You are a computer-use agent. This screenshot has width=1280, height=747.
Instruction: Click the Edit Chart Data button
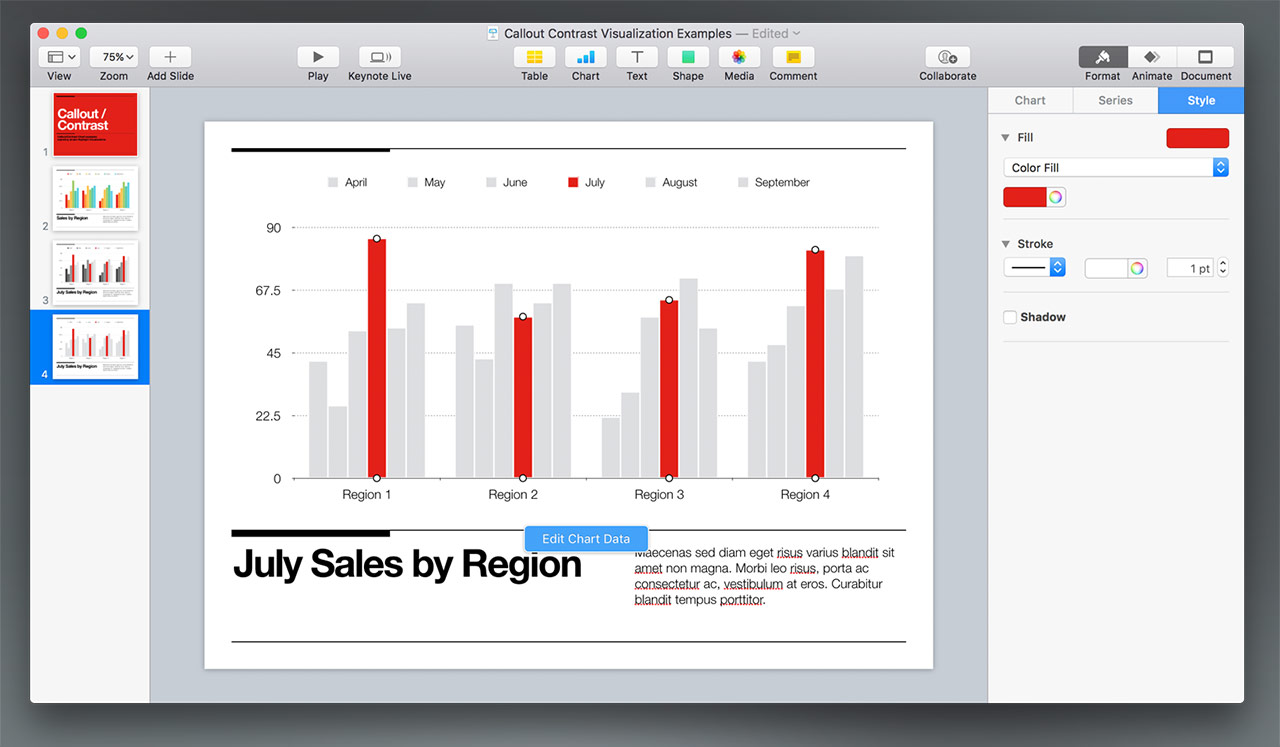point(586,539)
